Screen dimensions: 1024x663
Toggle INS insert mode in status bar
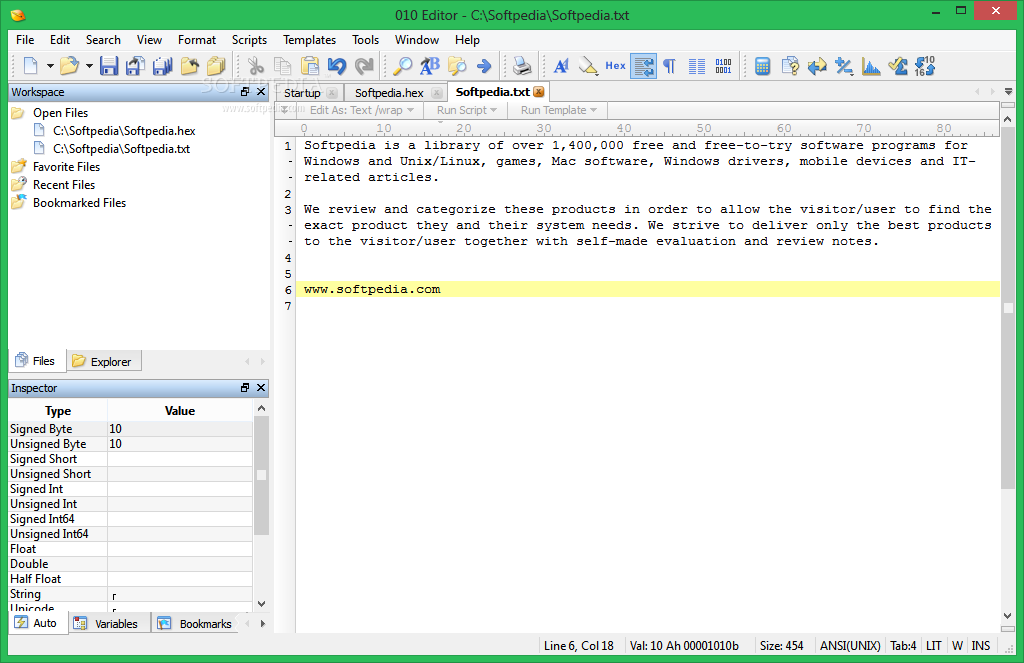pos(980,646)
